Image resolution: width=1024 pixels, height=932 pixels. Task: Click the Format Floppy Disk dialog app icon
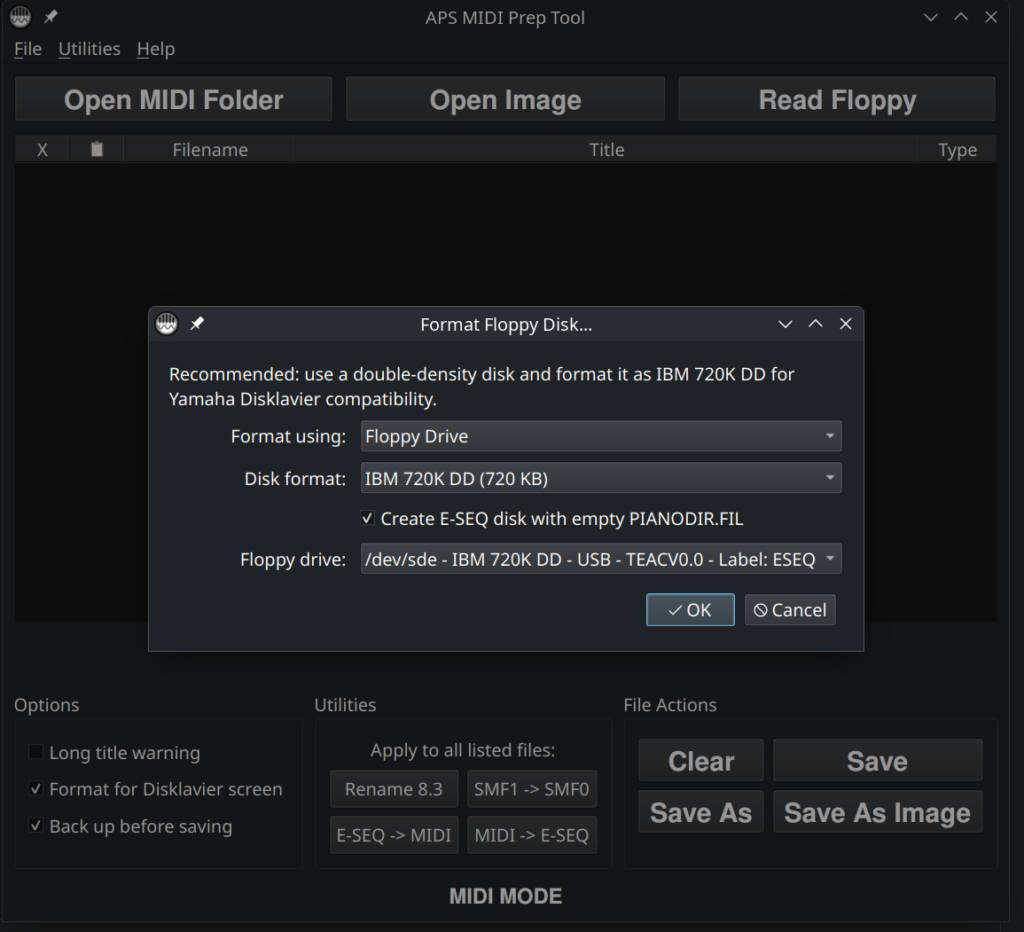click(167, 323)
